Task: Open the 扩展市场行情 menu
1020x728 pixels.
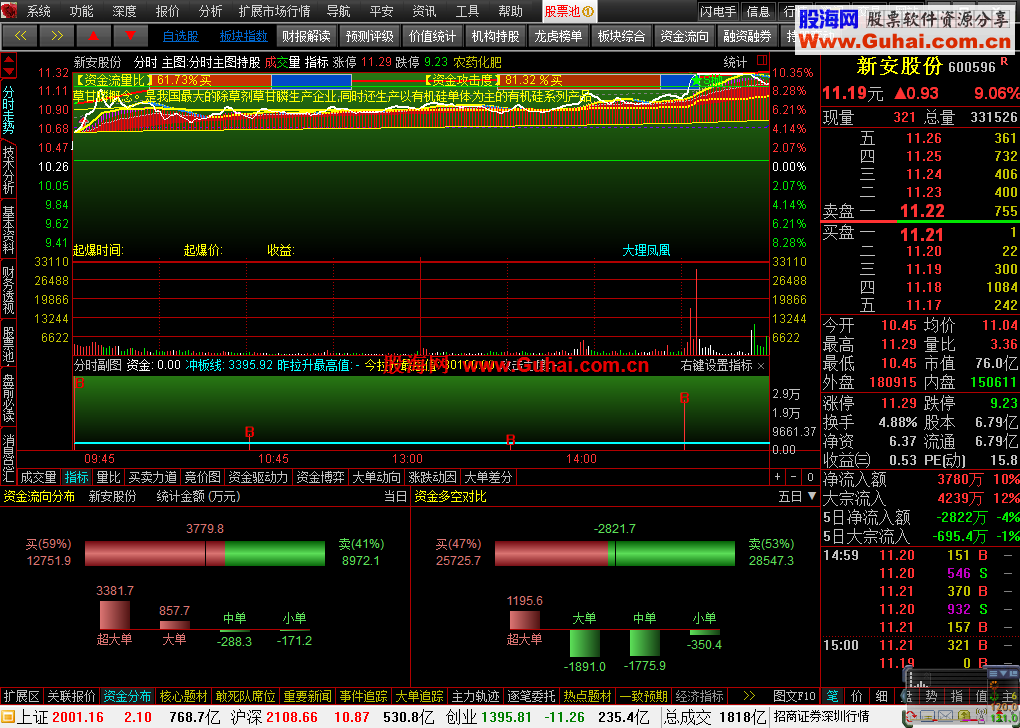Action: coord(274,11)
